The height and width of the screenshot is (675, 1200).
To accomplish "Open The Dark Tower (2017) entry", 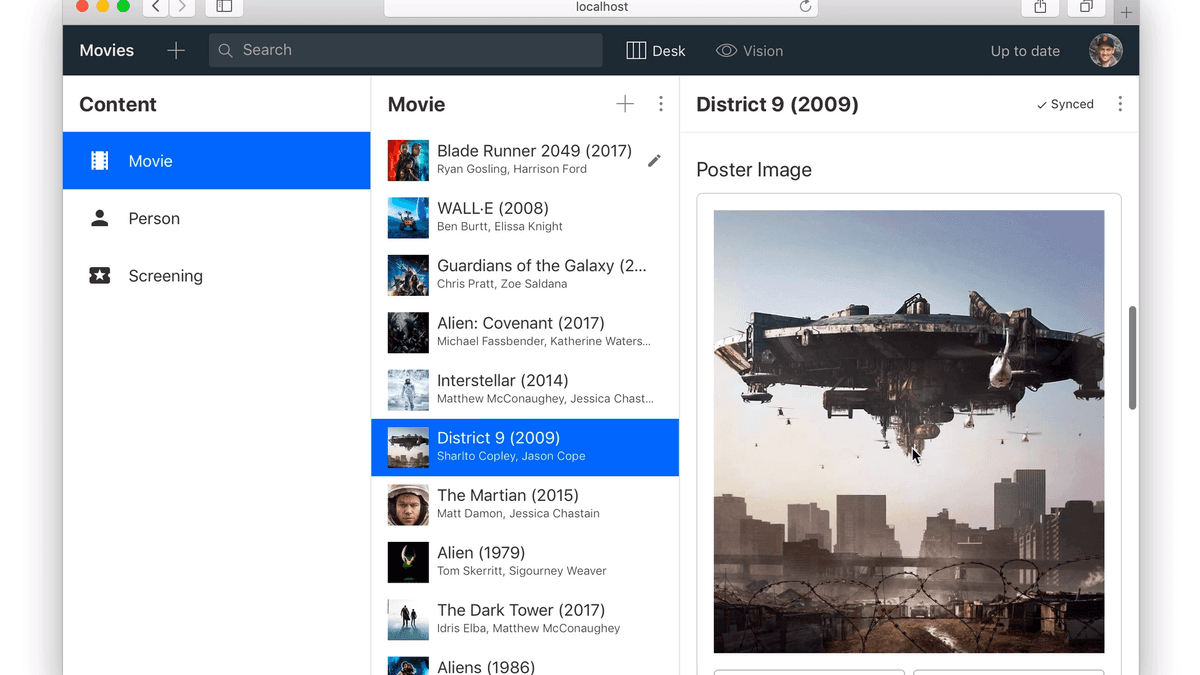I will click(x=525, y=620).
